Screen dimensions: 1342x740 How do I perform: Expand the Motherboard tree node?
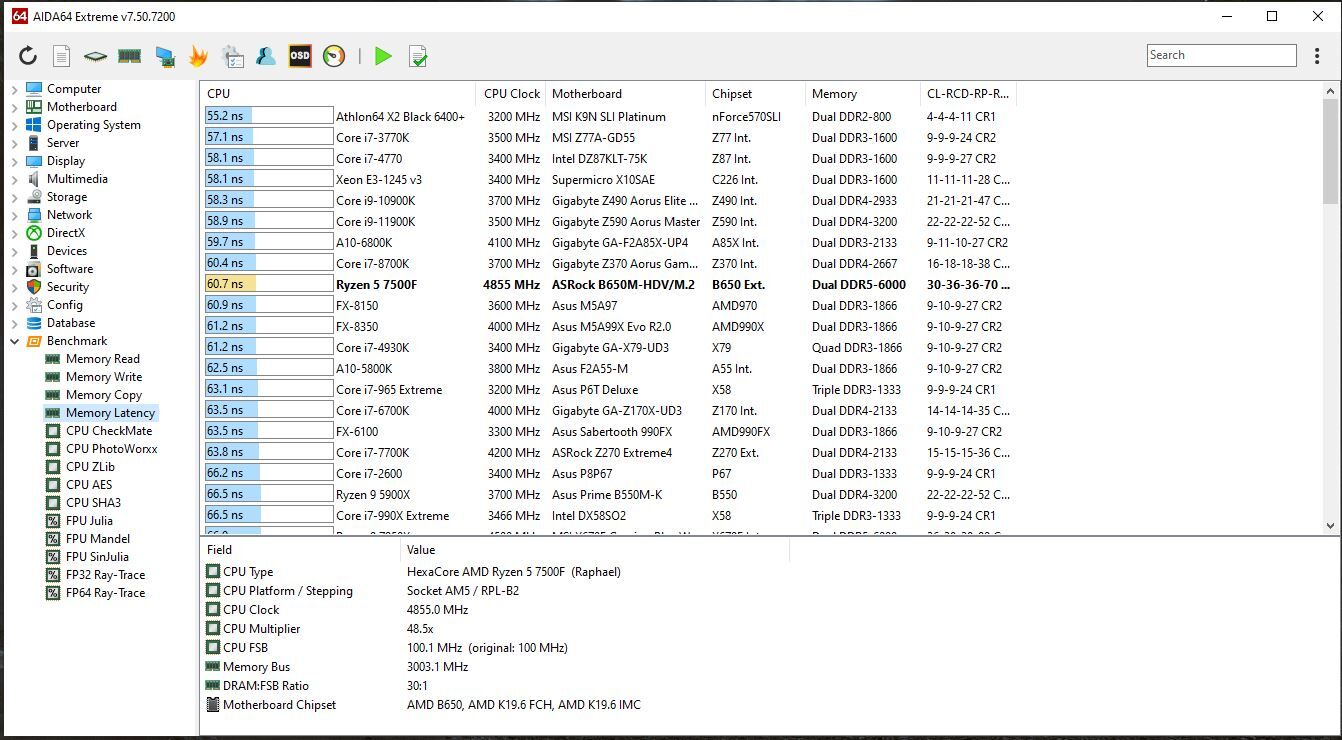15,107
